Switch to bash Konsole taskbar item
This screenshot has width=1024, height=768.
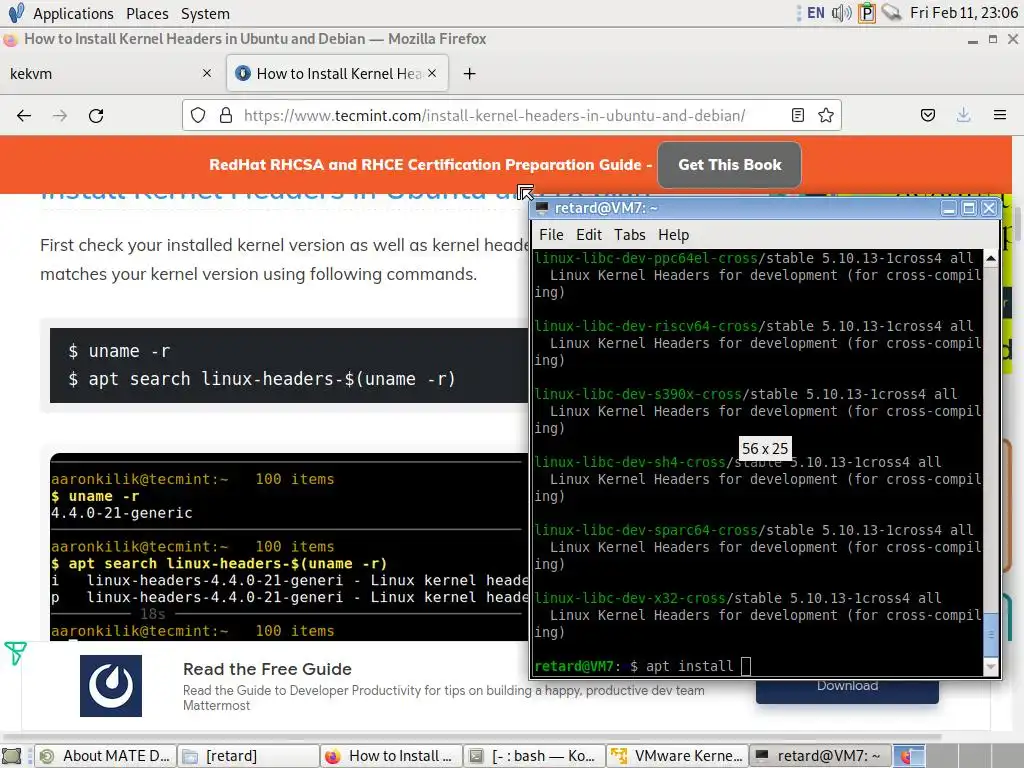535,756
